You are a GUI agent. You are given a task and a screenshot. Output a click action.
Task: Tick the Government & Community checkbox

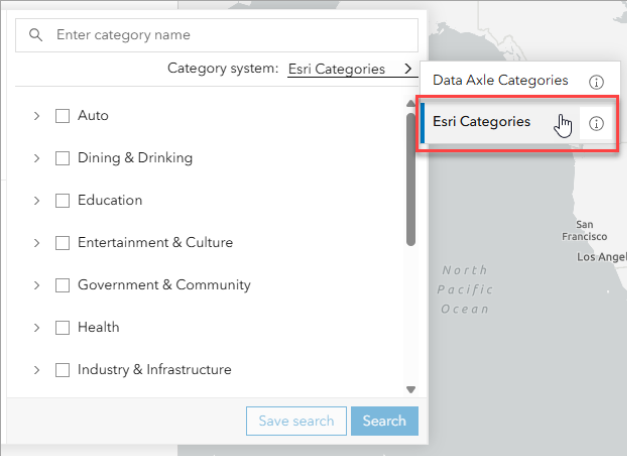[x=62, y=285]
